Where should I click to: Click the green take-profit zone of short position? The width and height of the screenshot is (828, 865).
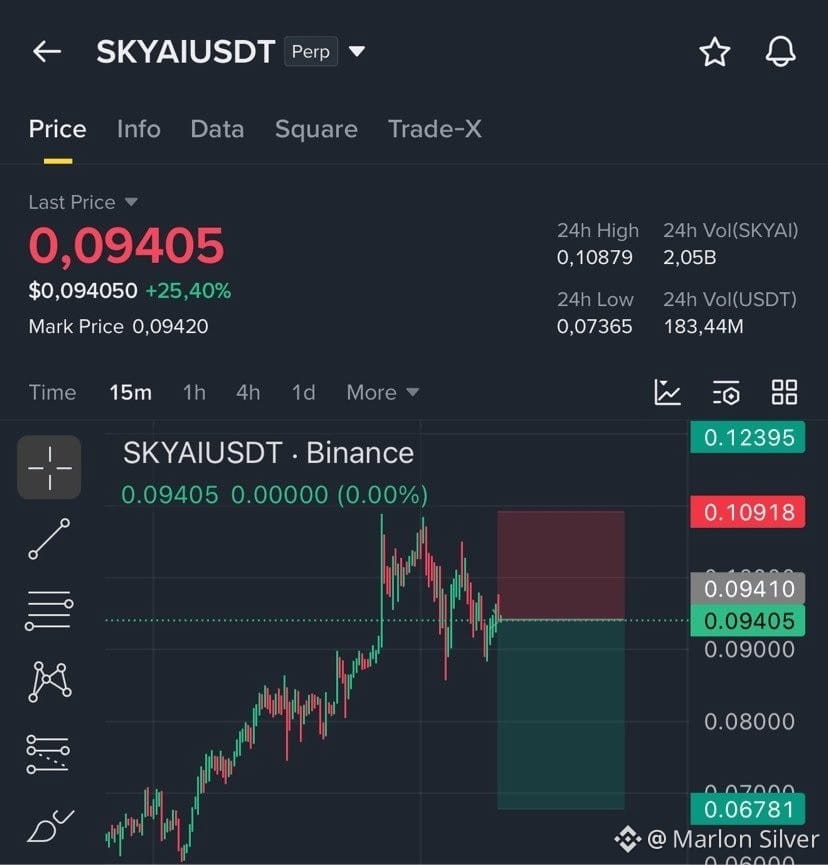click(561, 715)
